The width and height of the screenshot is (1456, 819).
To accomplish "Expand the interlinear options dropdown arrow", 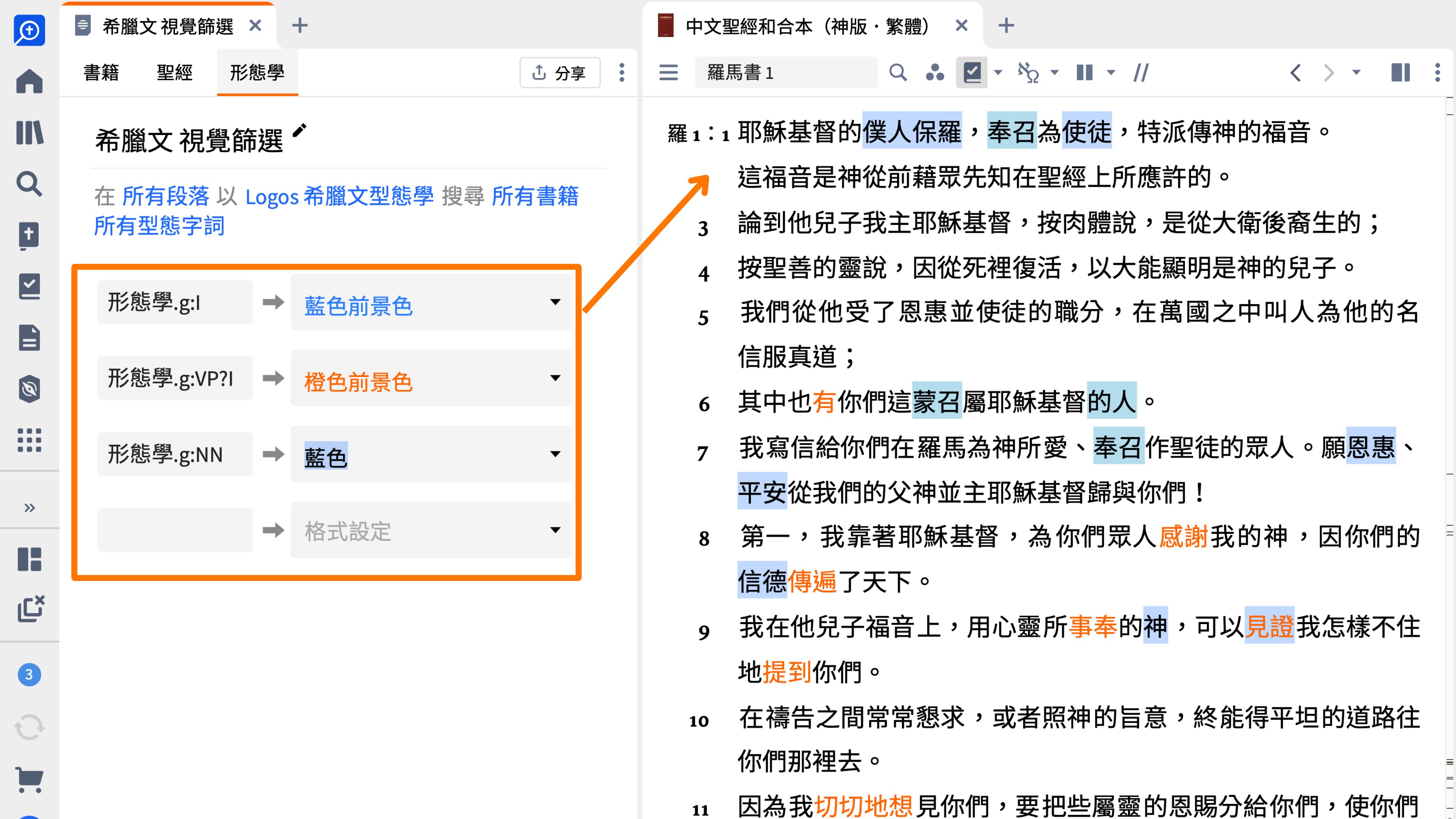I will pos(1054,72).
